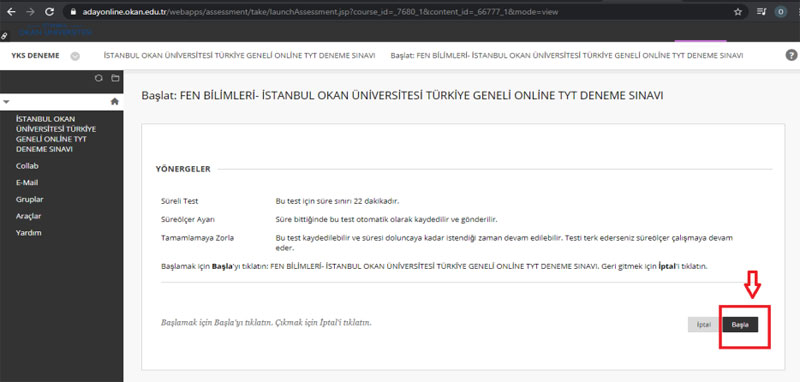Collapse course menu with triangle arrow
Screen dimensions: 800x382
coord(6,102)
